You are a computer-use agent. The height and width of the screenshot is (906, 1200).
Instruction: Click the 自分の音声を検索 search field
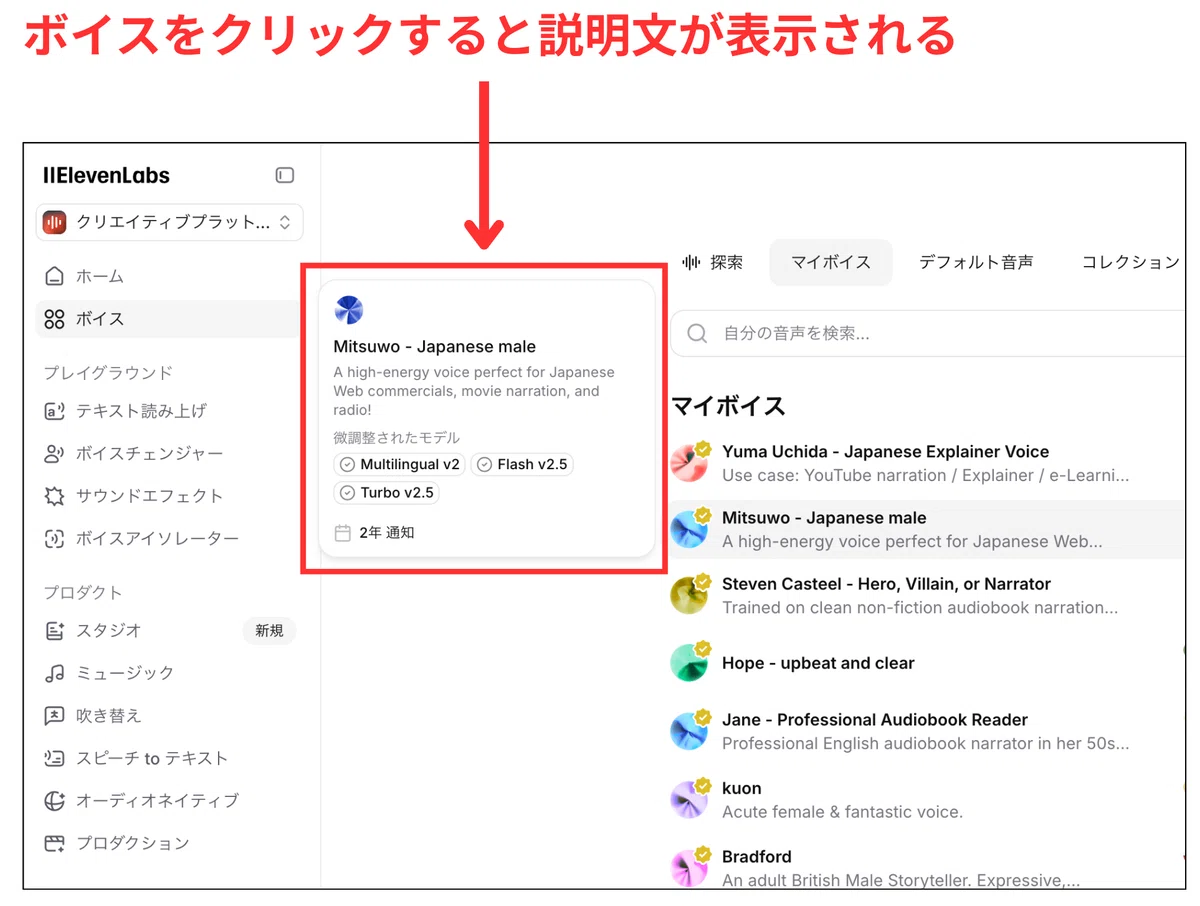928,333
